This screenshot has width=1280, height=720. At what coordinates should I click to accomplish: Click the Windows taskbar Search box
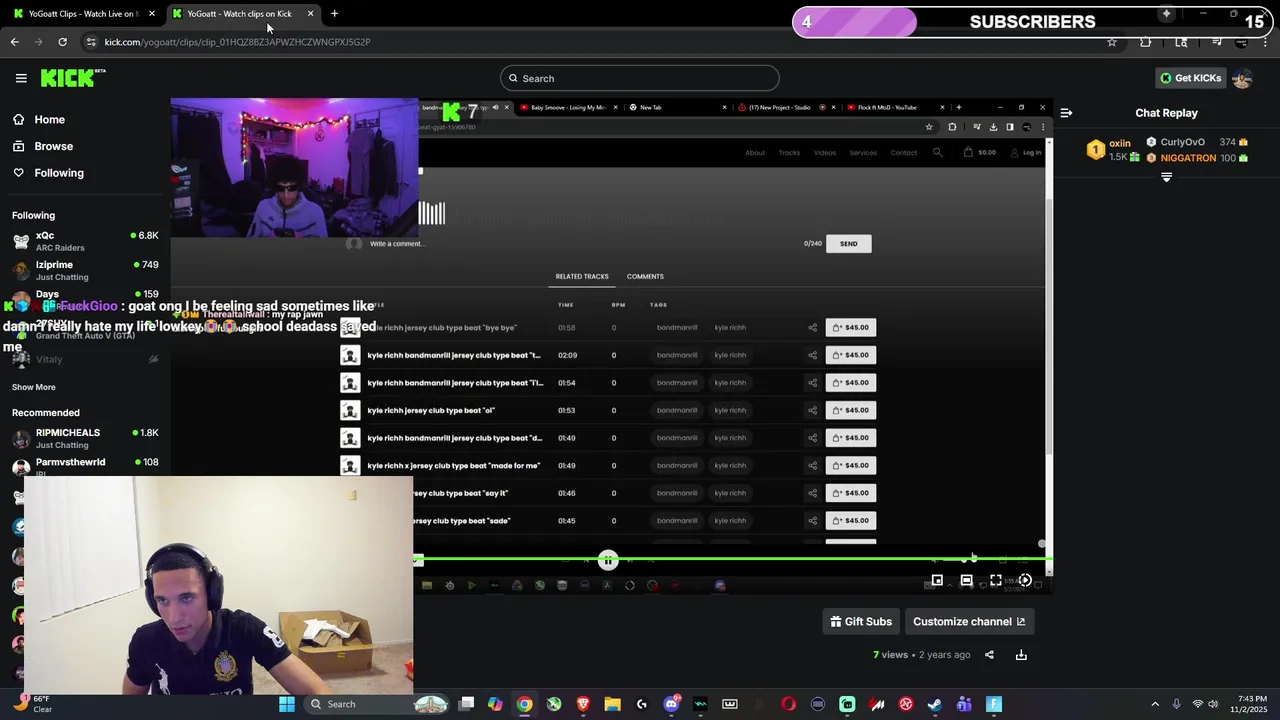(x=375, y=704)
